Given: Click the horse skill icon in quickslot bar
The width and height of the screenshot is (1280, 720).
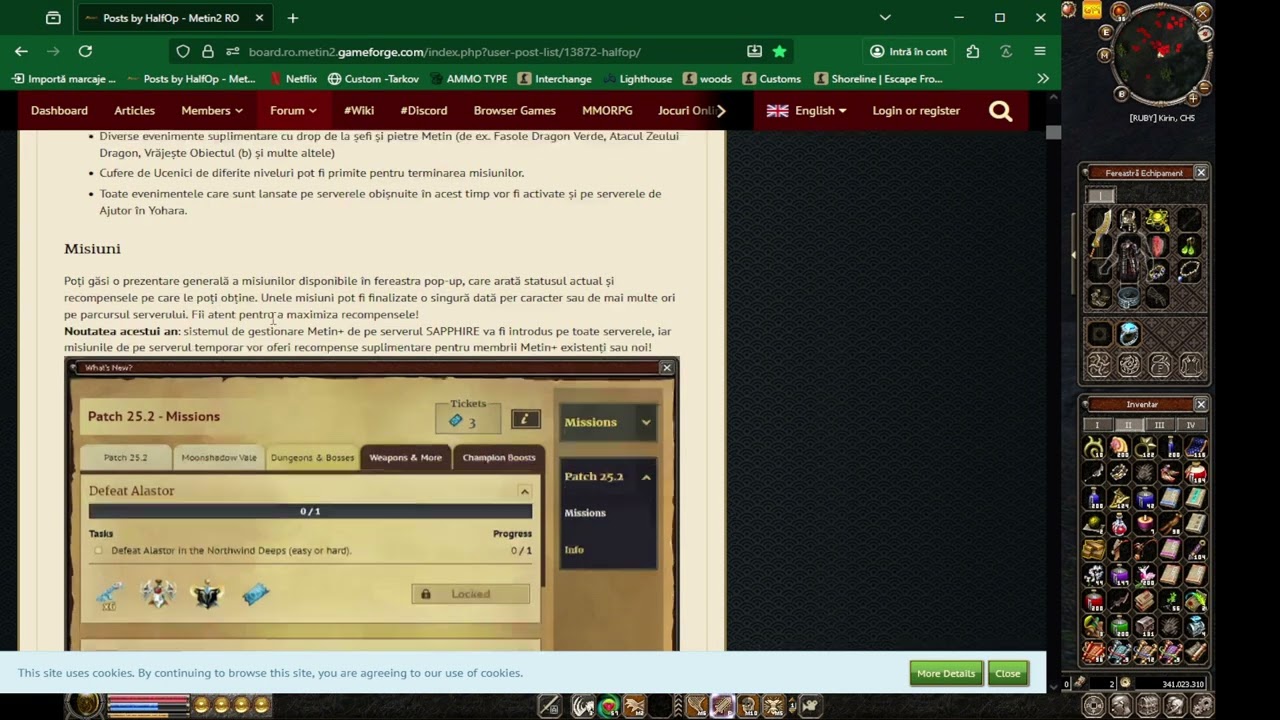Looking at the screenshot, I should coord(583,706).
